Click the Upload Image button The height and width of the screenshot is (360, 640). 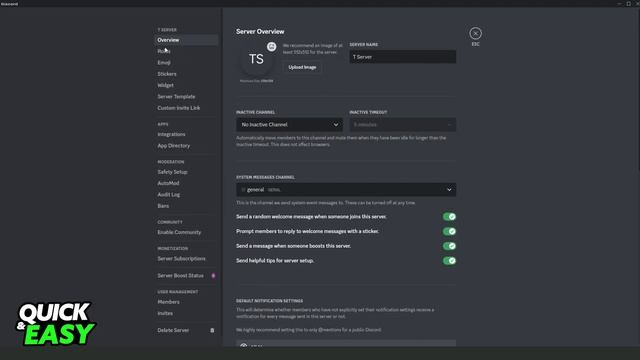(x=302, y=67)
